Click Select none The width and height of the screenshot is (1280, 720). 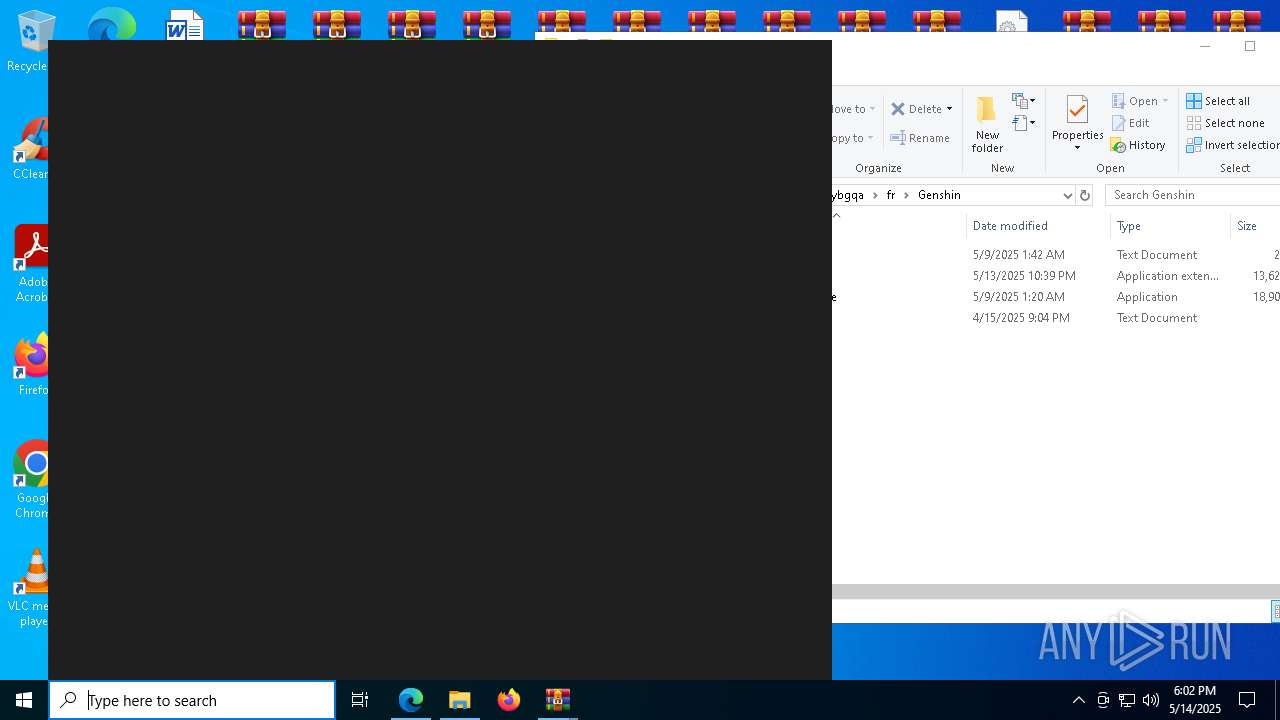(x=1226, y=123)
